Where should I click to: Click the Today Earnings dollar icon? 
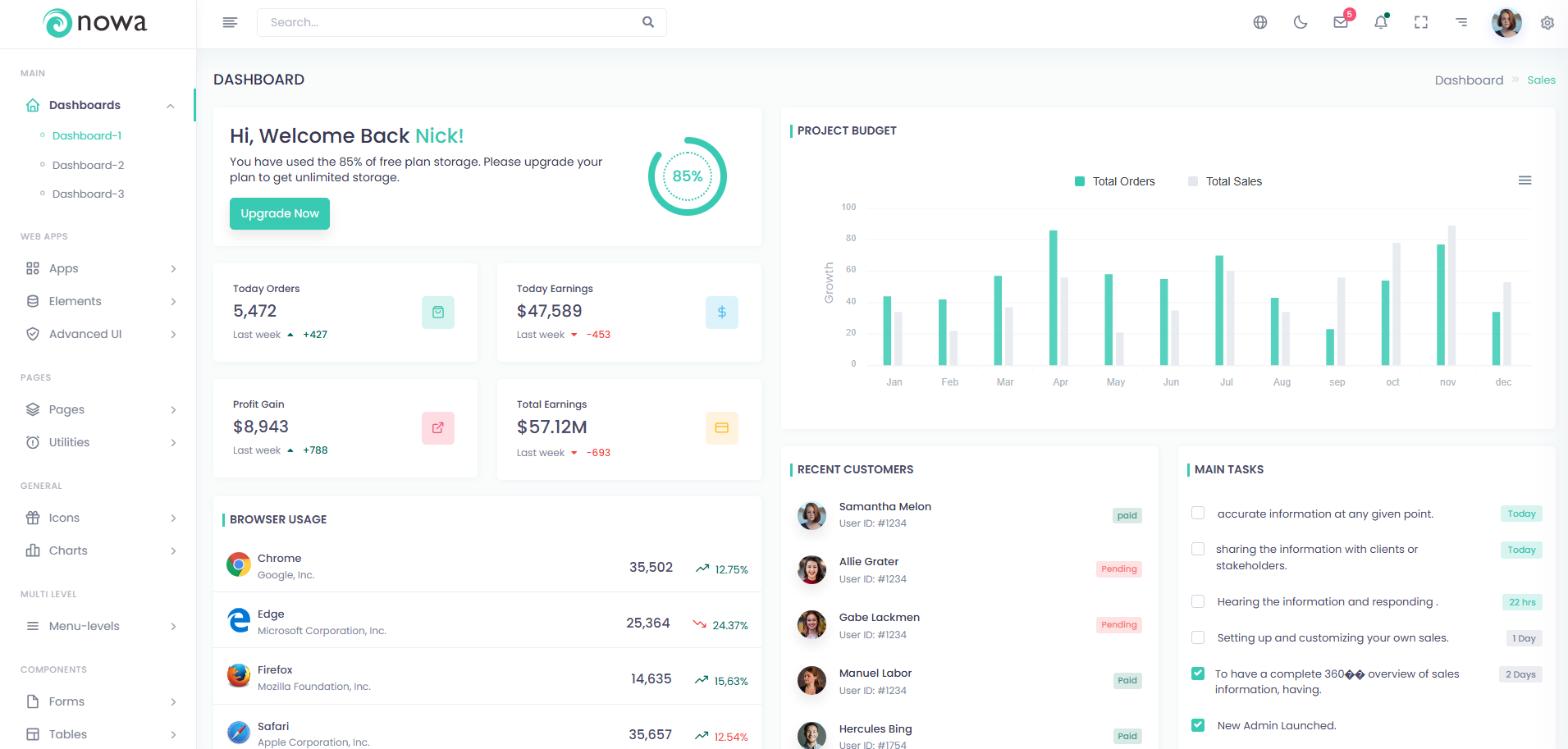pyautogui.click(x=722, y=313)
